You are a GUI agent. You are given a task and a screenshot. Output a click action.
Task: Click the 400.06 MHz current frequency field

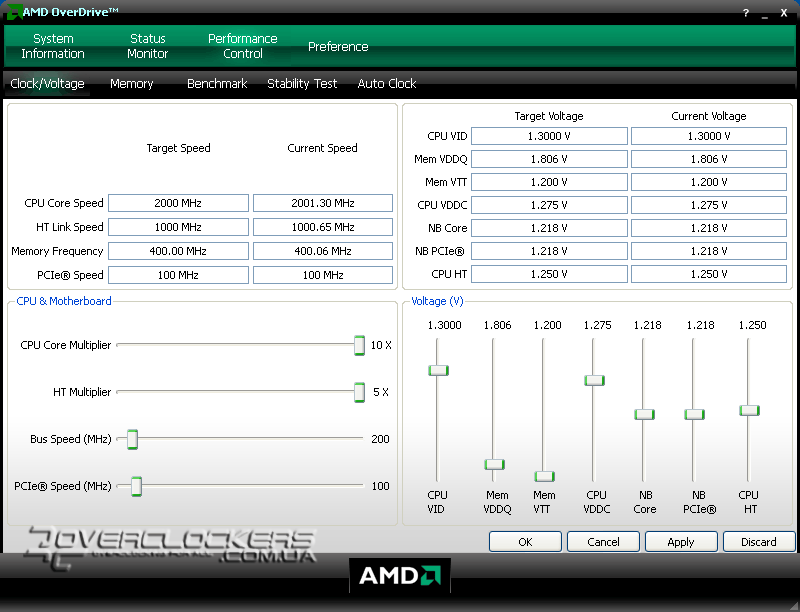point(323,251)
